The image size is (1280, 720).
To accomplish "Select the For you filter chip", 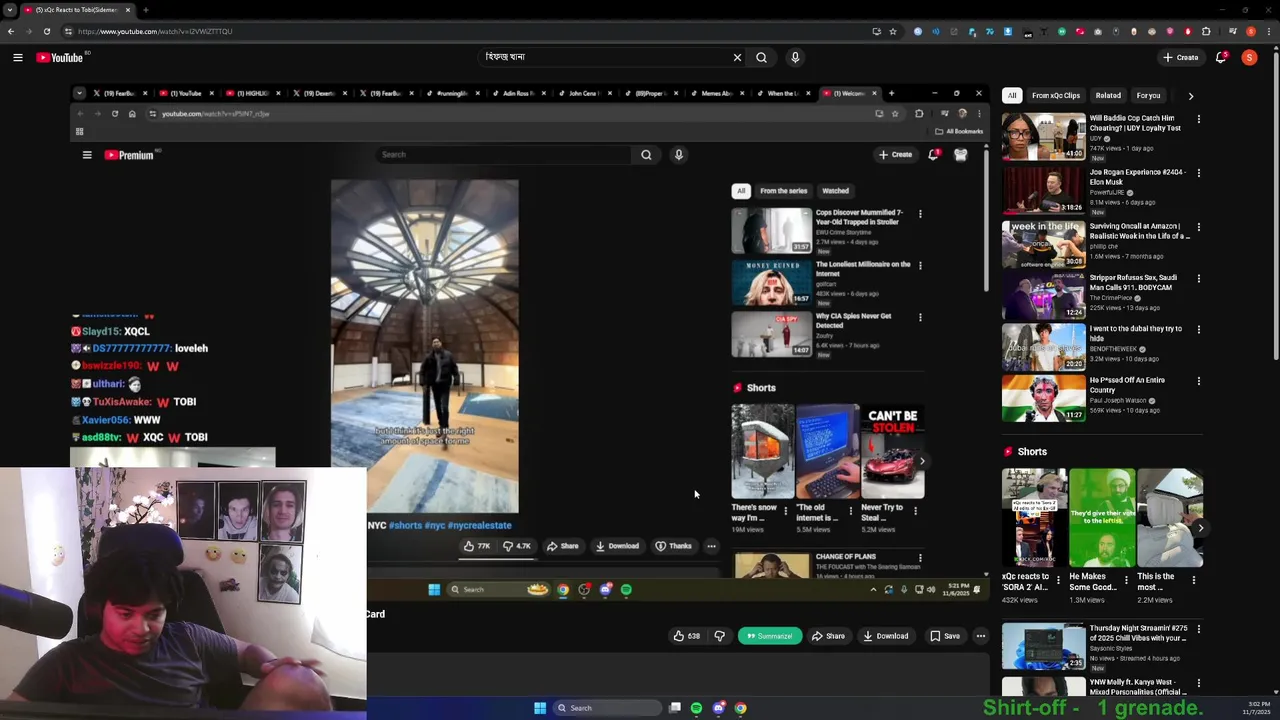I will pos(1148,96).
